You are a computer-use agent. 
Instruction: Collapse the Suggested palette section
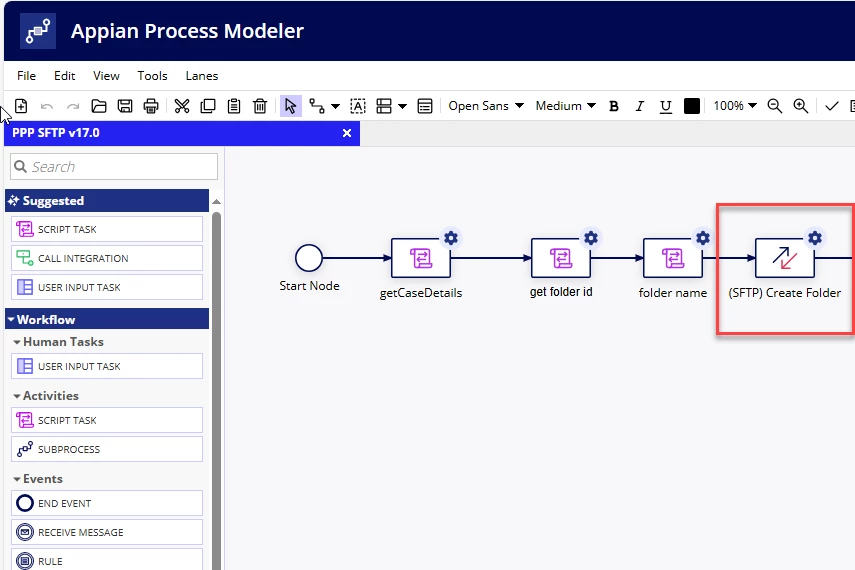click(x=107, y=201)
